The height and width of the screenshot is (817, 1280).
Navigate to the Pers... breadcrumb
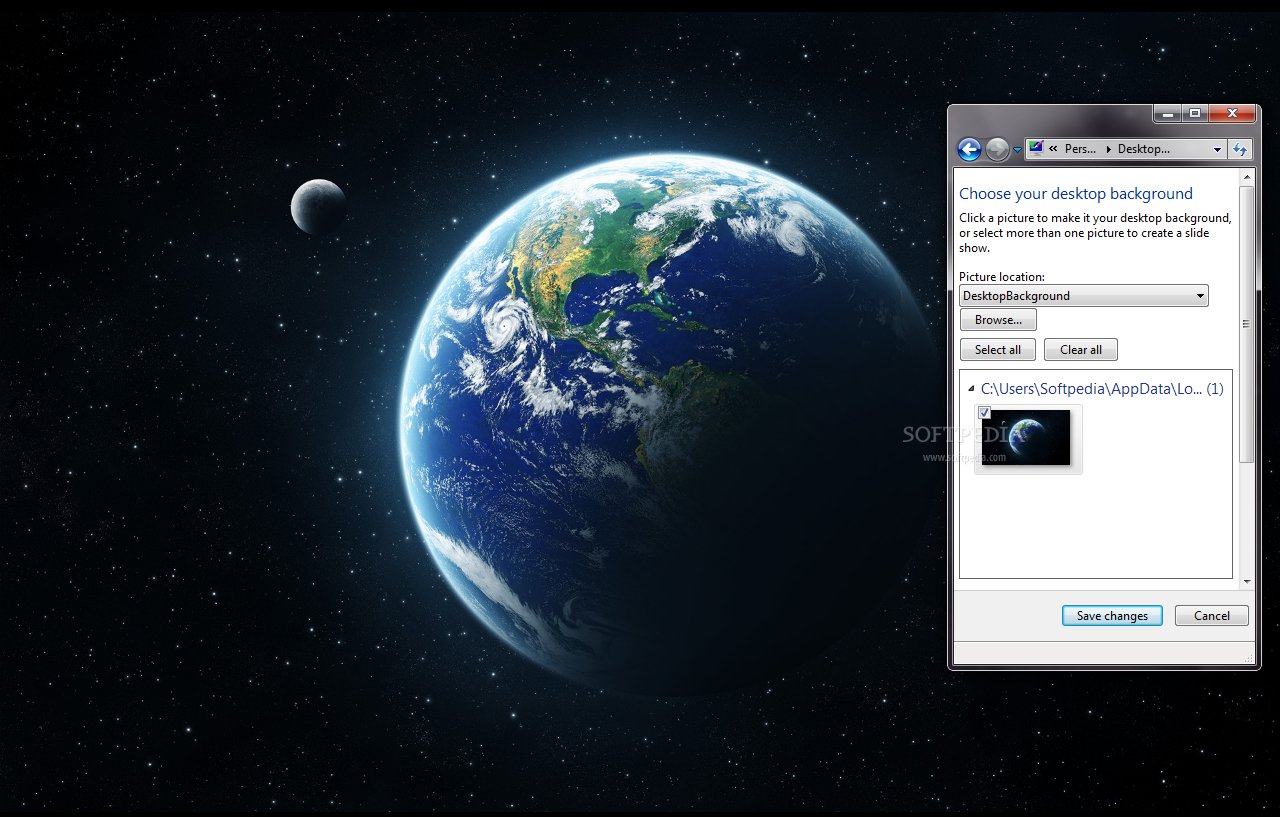(x=1080, y=149)
